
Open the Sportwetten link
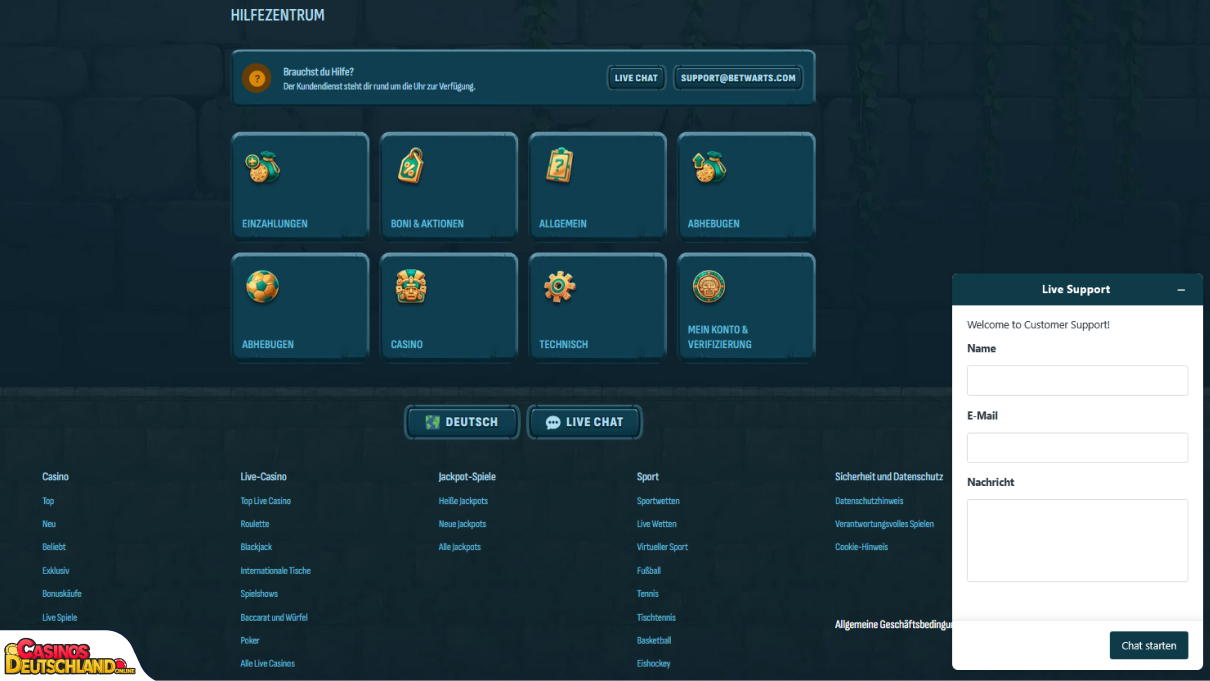tap(658, 501)
